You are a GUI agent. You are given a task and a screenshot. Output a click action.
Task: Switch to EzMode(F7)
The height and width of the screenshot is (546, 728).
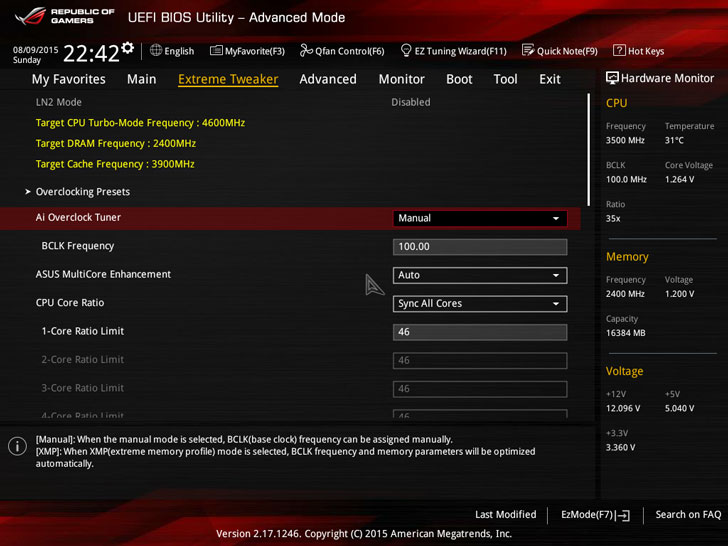(595, 515)
